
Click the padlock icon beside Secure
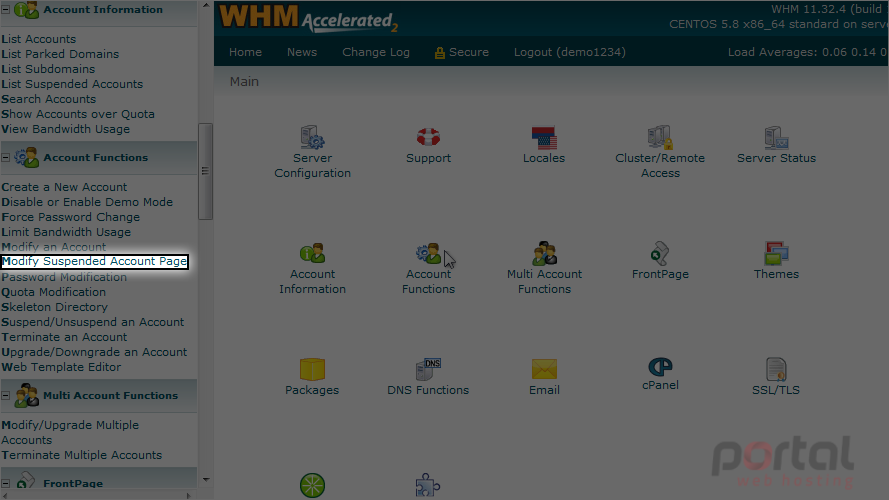pos(439,53)
